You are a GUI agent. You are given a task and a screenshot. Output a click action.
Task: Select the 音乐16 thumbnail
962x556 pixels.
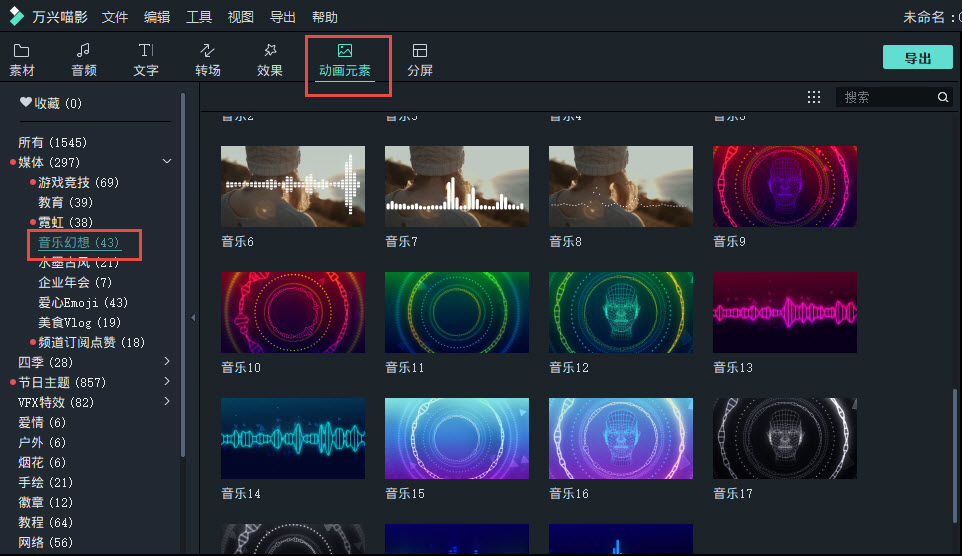pos(621,438)
